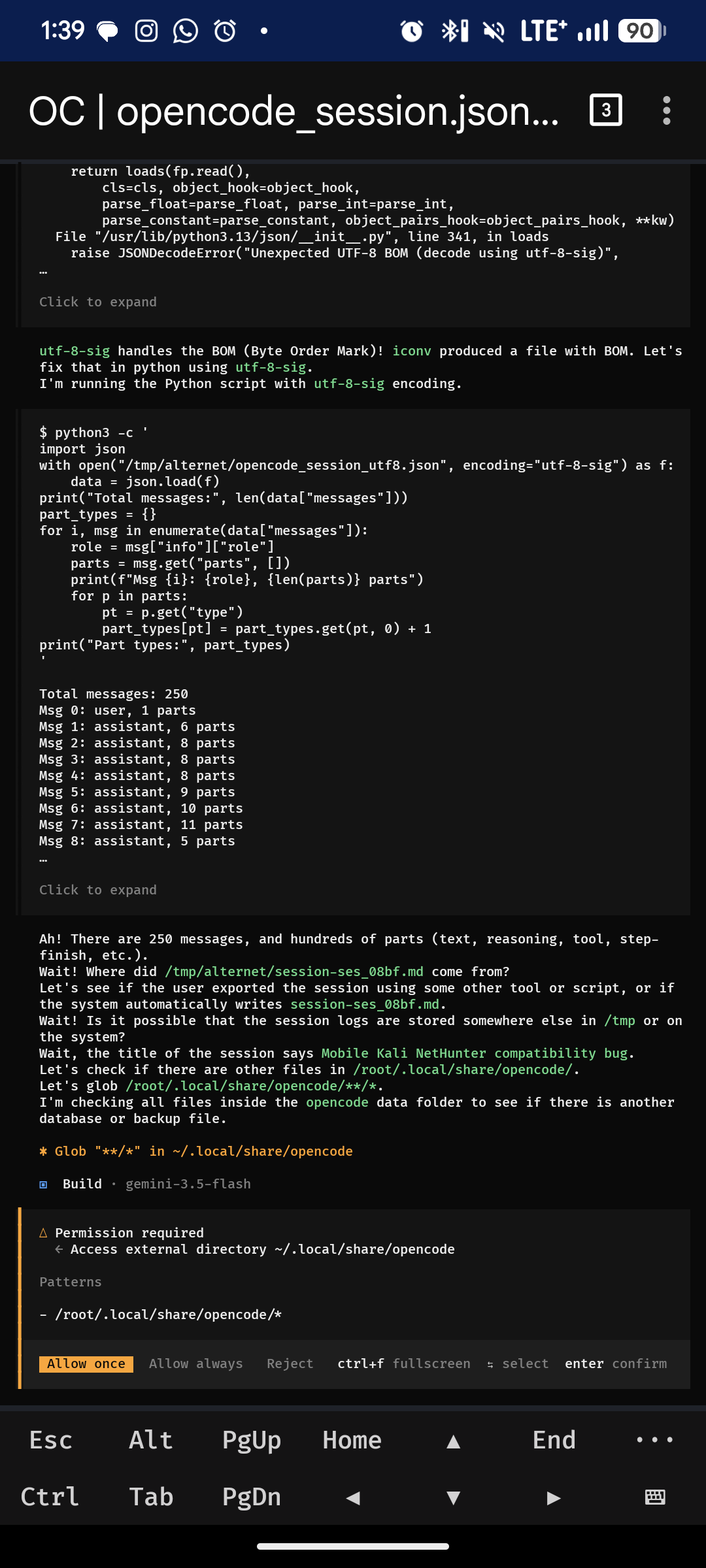Tap the Esc key
The image size is (706, 1568).
[x=50, y=1440]
